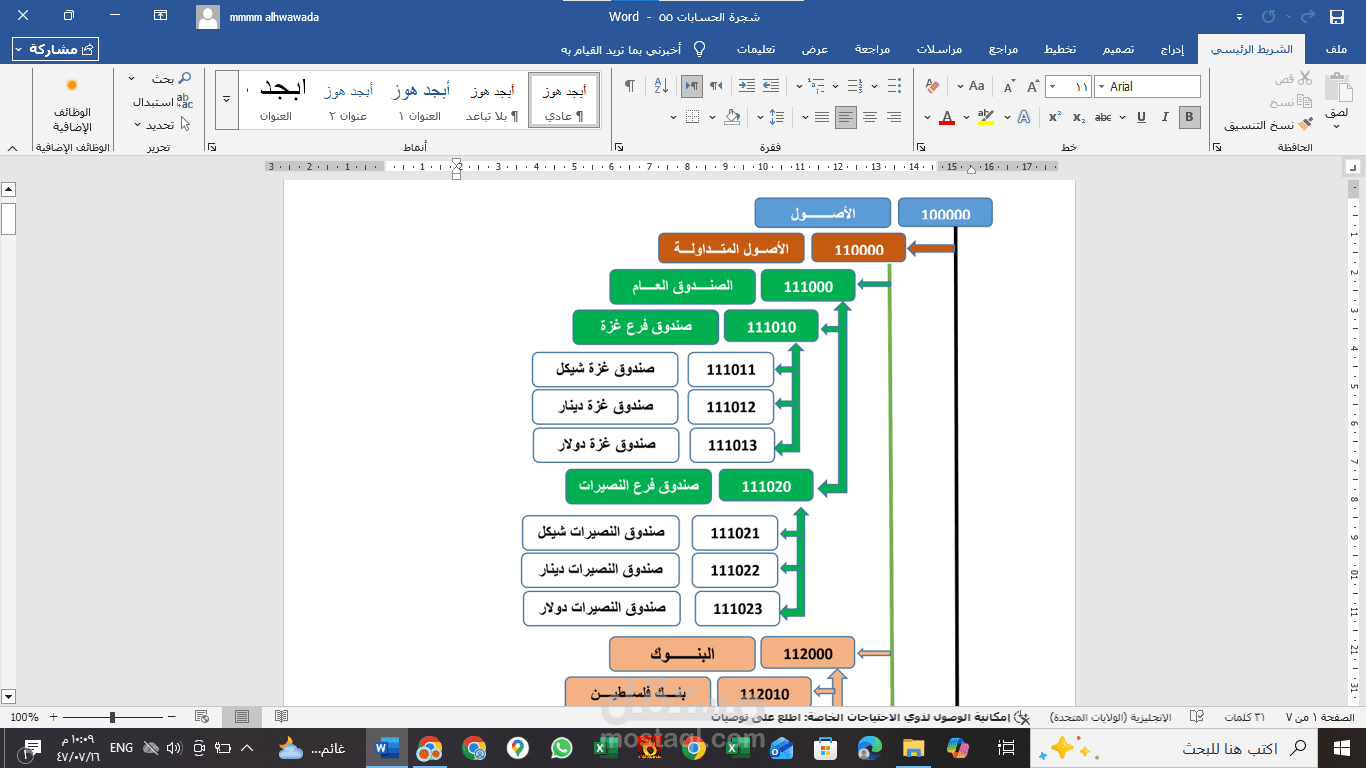The width and height of the screenshot is (1366, 768).
Task: Toggle underline formatting on
Action: (1141, 116)
